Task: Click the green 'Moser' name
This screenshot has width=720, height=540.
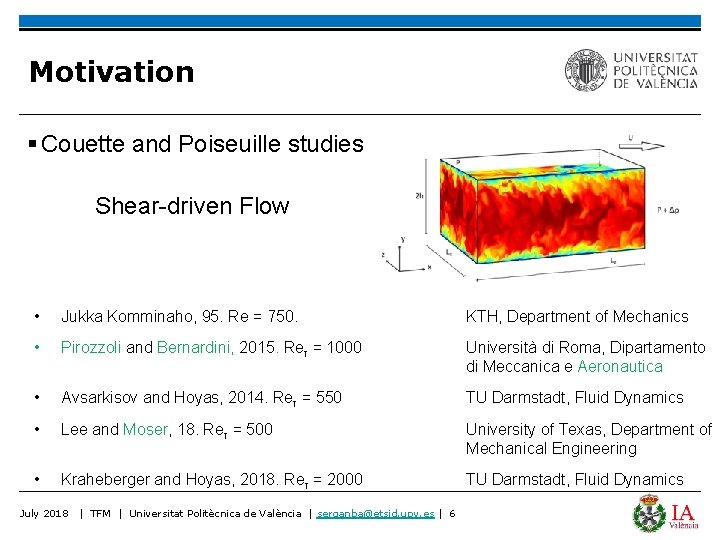Action: (x=146, y=429)
